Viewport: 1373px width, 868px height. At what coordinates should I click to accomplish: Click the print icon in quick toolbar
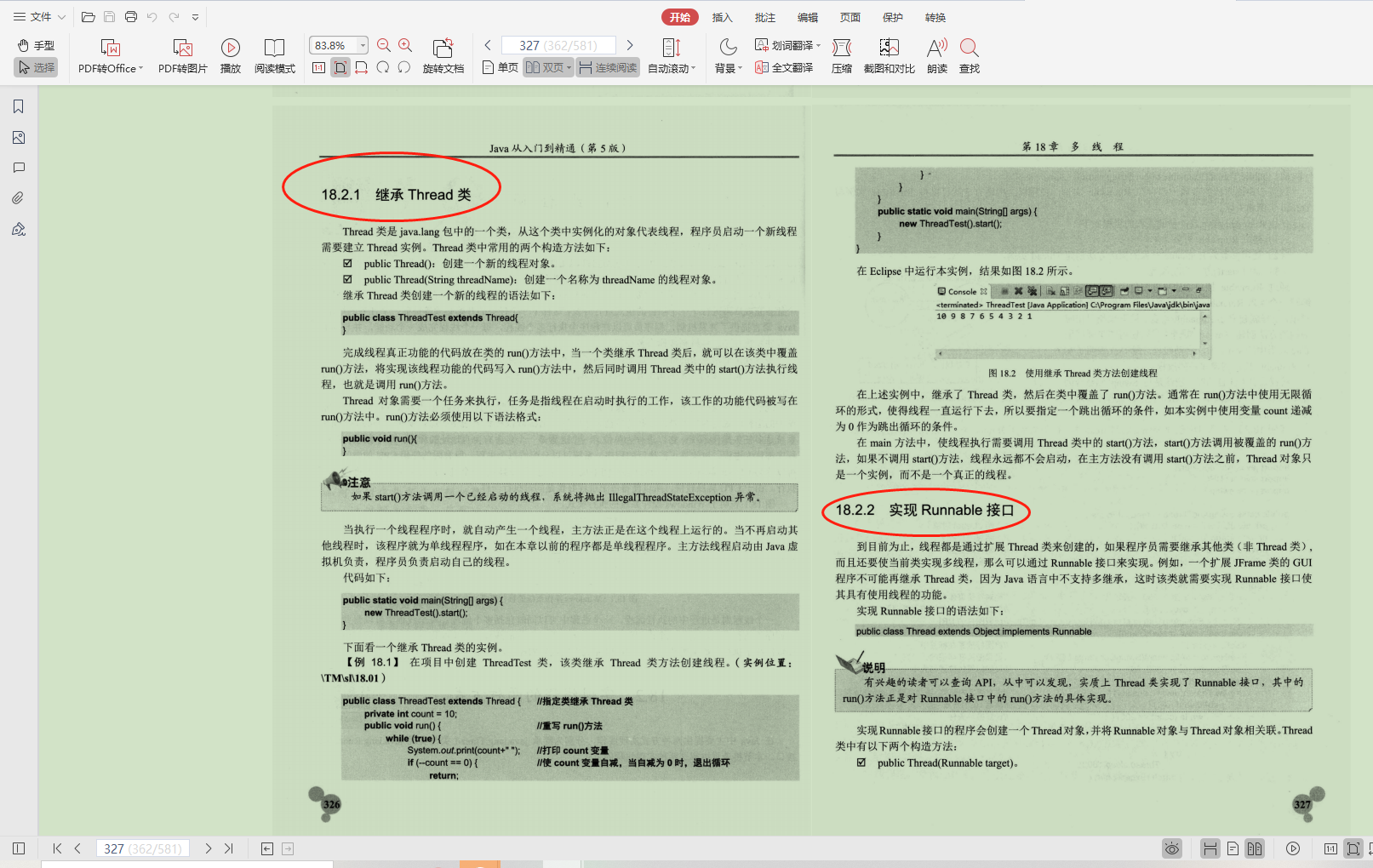130,17
